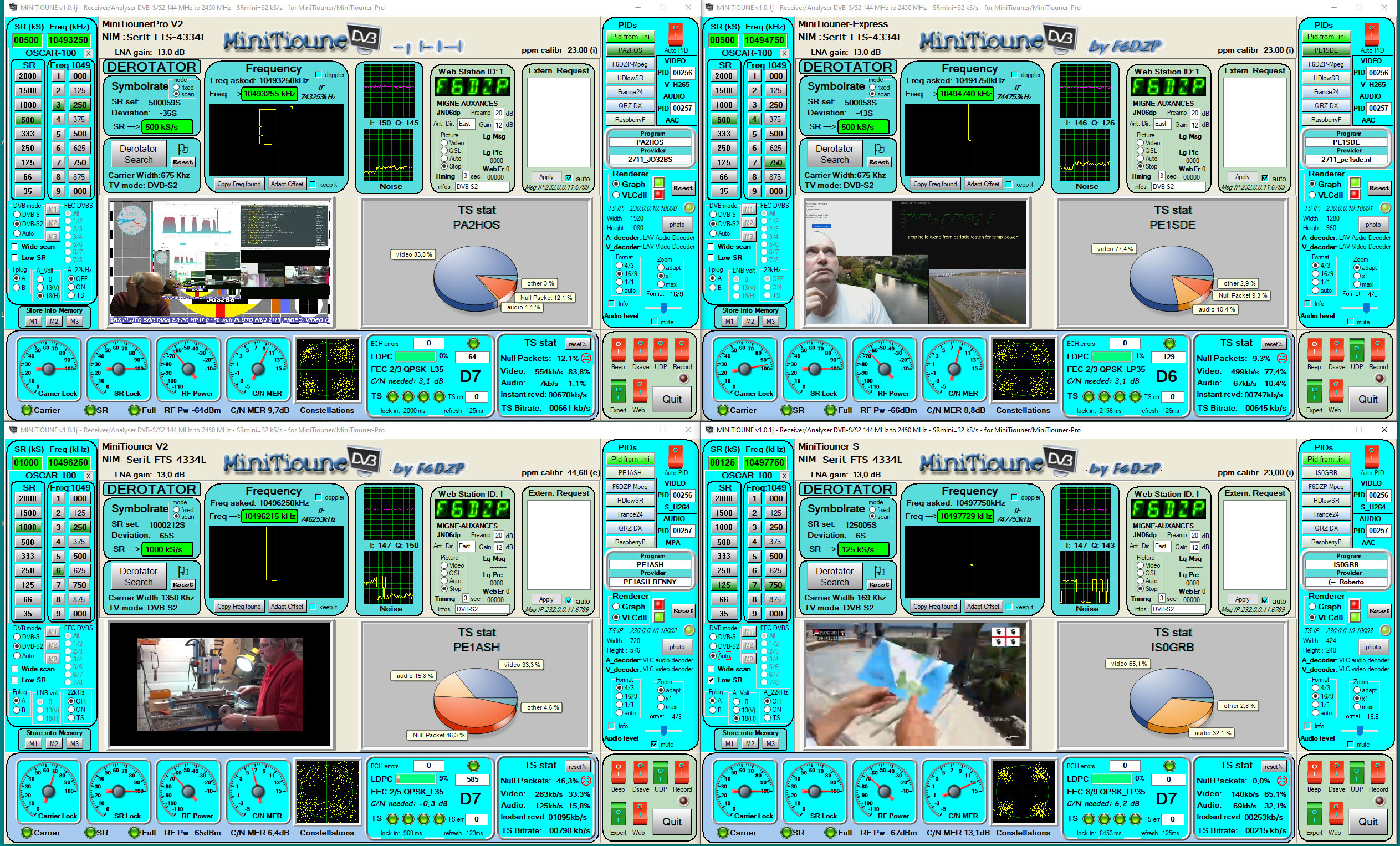Viewport: 1400px width, 846px height.
Task: Click reset% in PE1SDE TS stat panel
Action: pos(1273,344)
